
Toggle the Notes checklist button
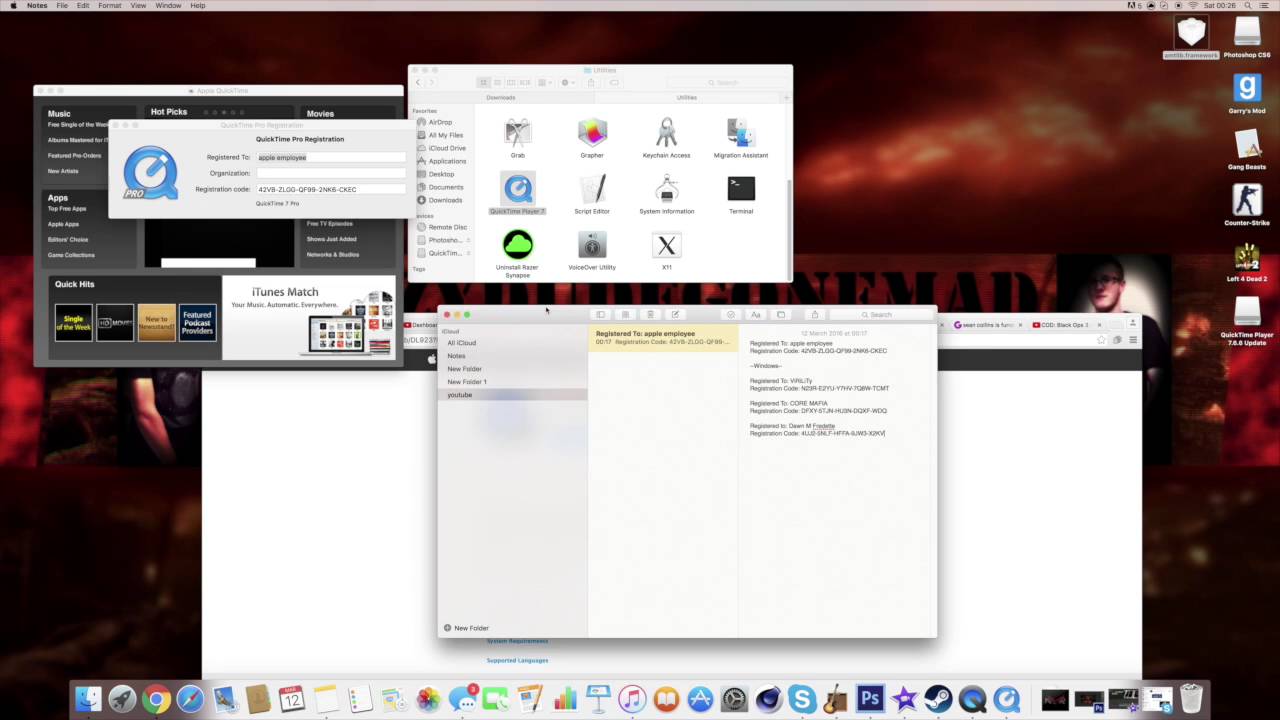[731, 315]
